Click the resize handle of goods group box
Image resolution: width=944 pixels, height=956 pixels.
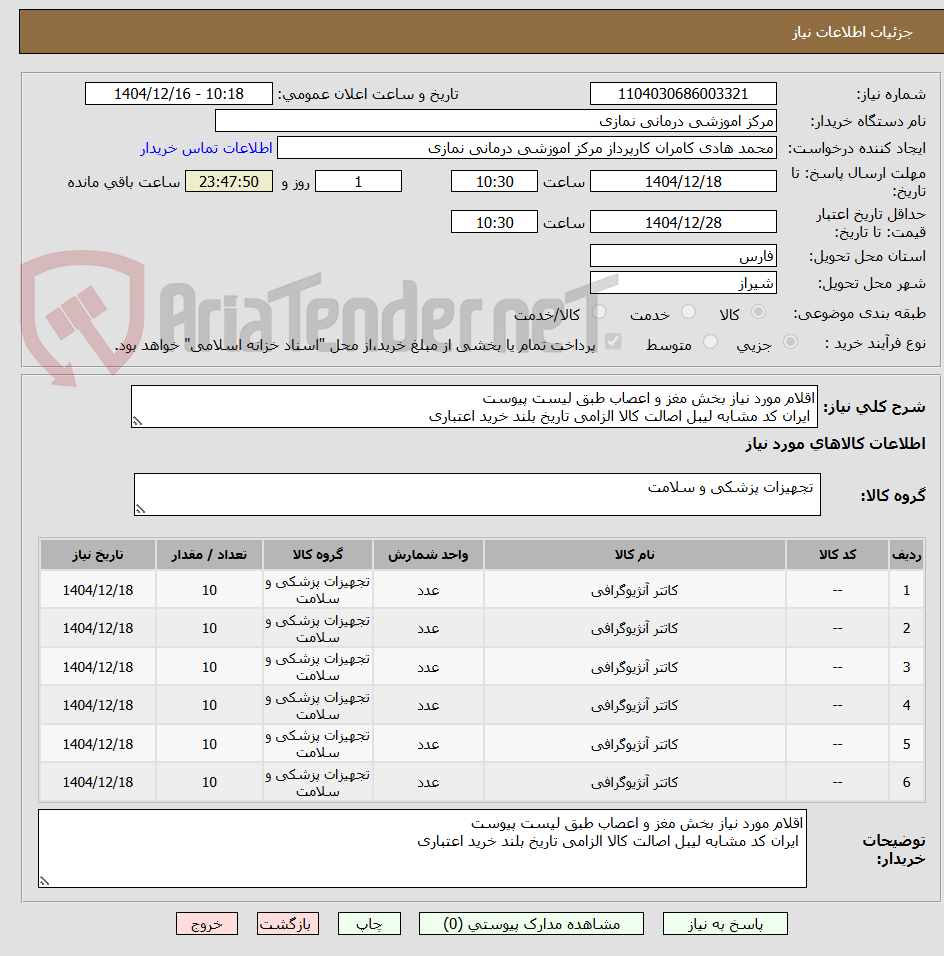(x=141, y=509)
